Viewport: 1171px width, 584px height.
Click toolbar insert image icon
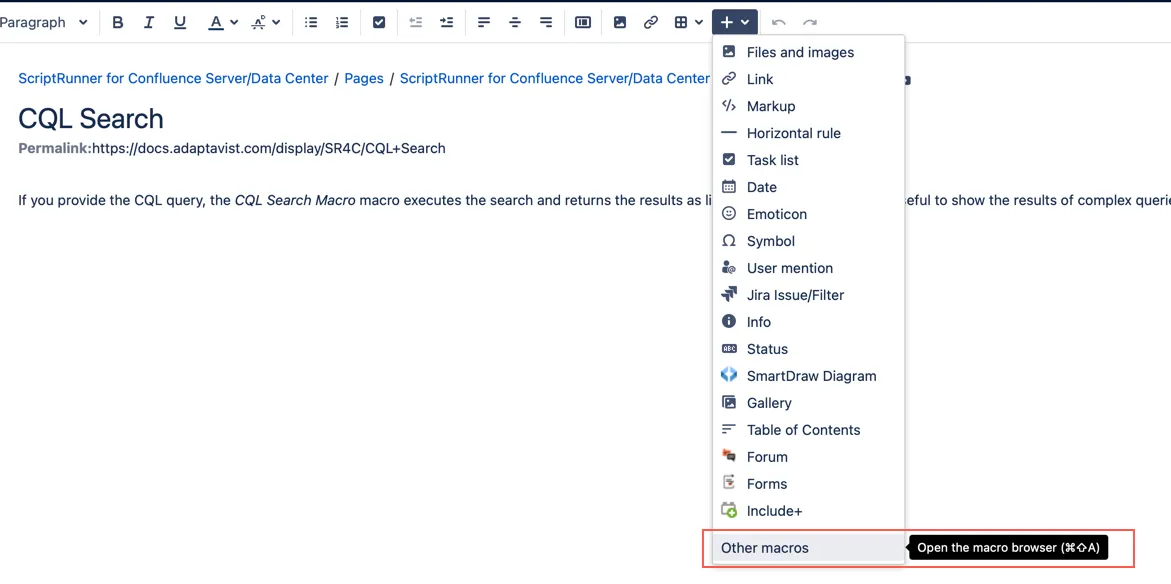[620, 22]
